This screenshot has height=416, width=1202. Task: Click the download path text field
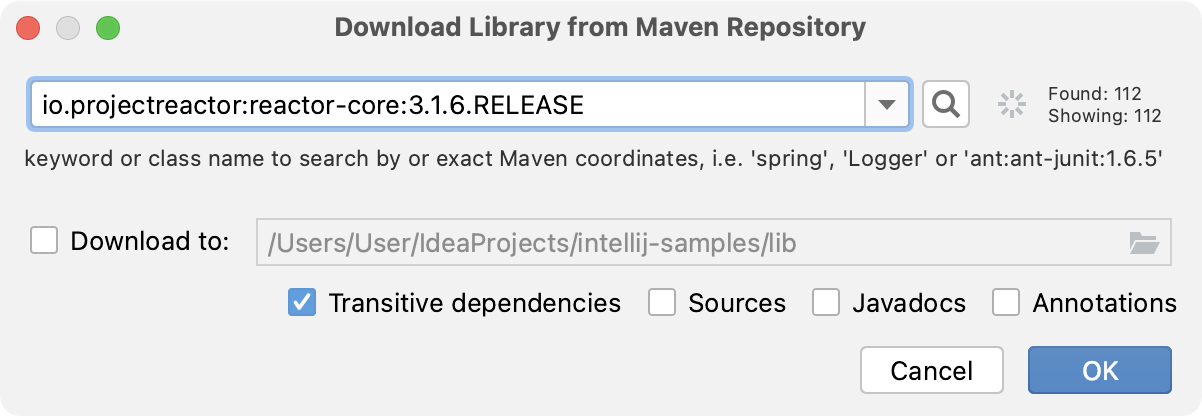690,242
